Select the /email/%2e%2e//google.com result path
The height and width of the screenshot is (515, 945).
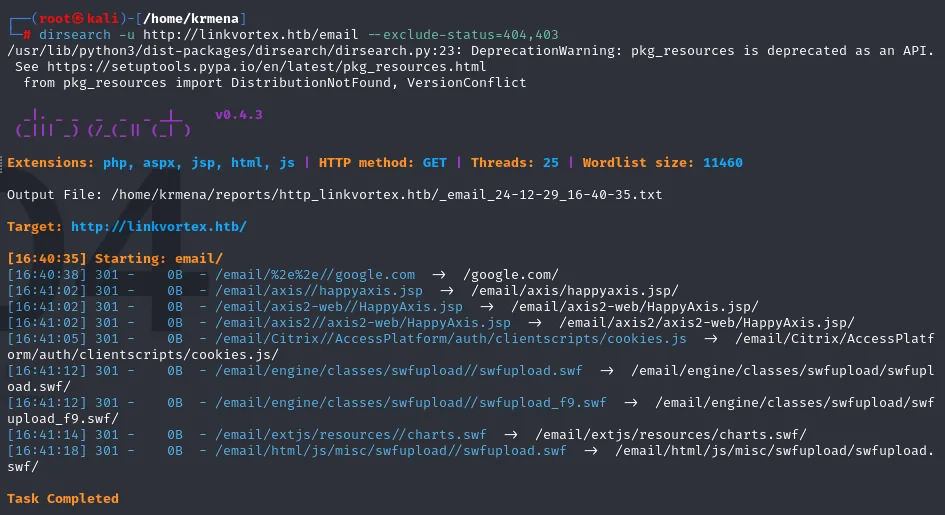(315, 275)
